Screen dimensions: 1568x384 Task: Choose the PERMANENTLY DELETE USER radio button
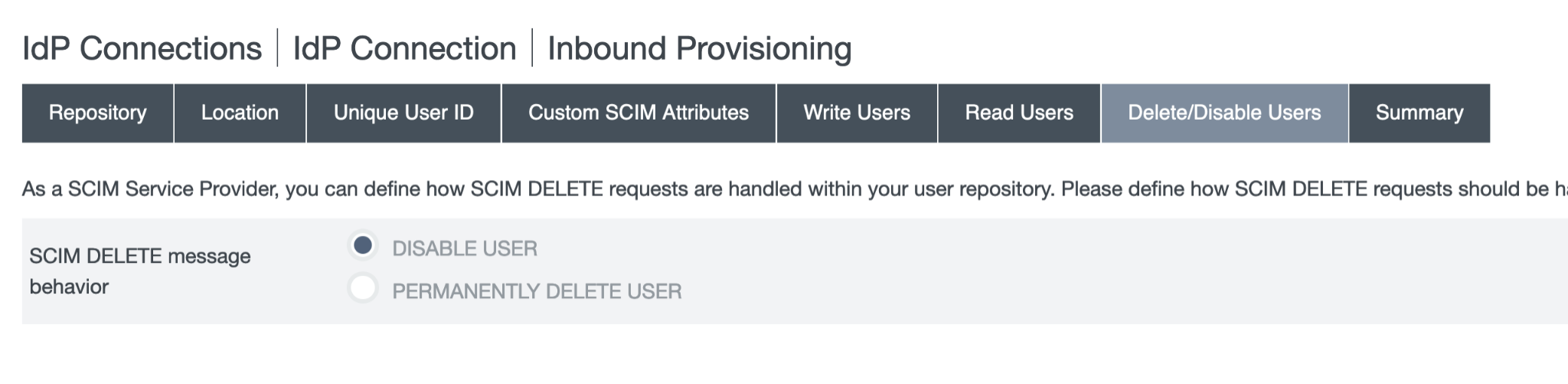coord(363,288)
